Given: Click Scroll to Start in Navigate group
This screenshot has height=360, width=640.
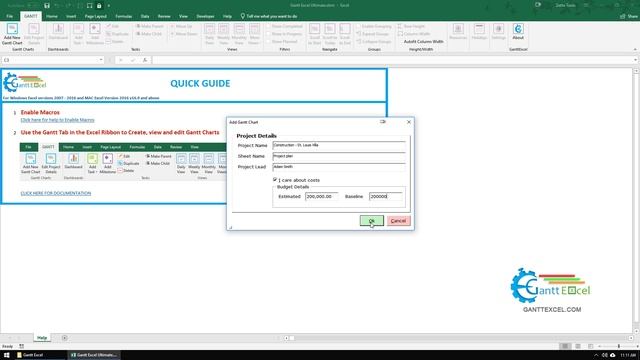Looking at the screenshot, I should pos(314,34).
